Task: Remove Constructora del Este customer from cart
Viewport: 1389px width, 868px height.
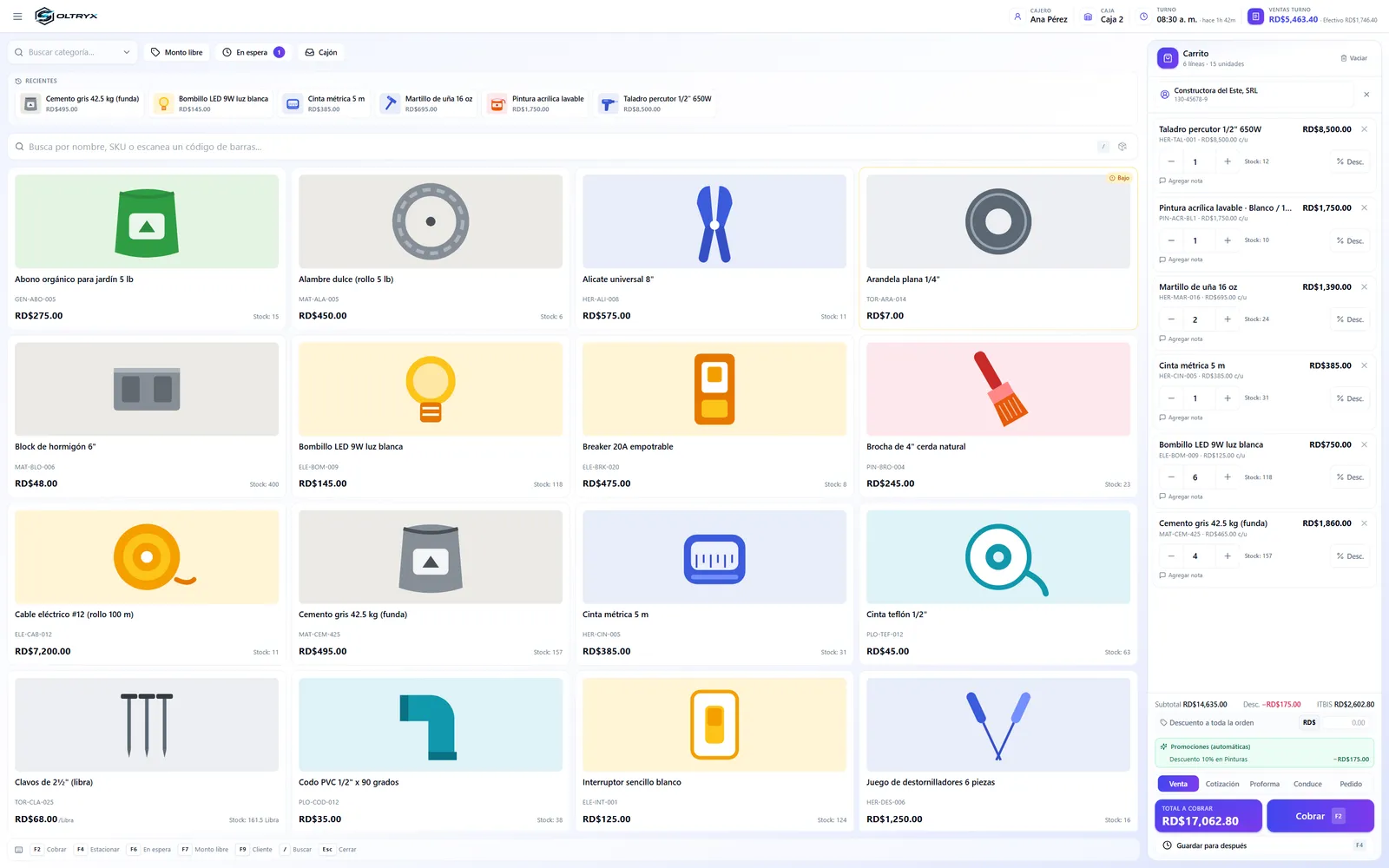Action: coord(1366,95)
